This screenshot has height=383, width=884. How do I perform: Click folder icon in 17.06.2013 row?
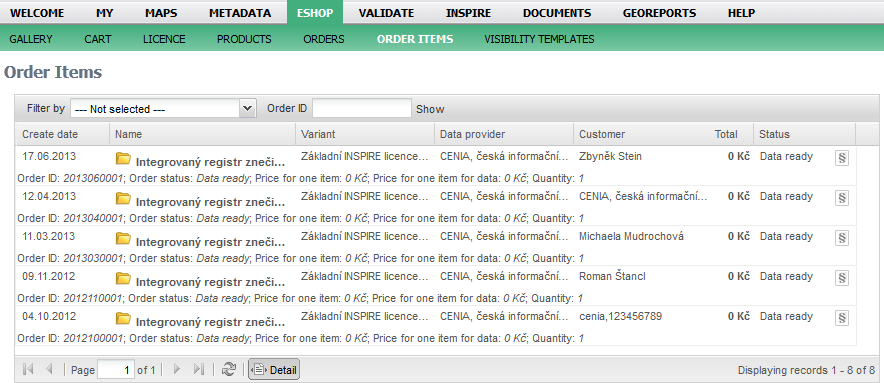click(x=123, y=158)
